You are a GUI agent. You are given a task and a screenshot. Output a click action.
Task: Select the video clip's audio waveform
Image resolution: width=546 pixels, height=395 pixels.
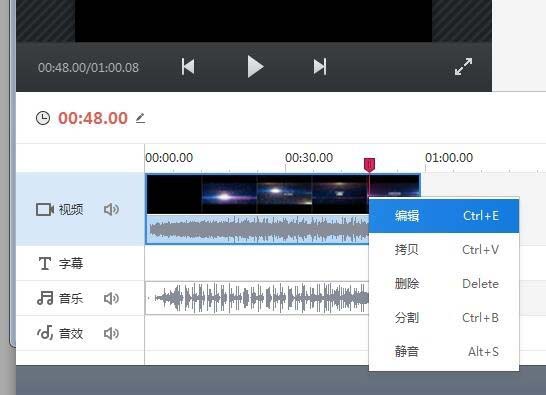click(x=258, y=229)
